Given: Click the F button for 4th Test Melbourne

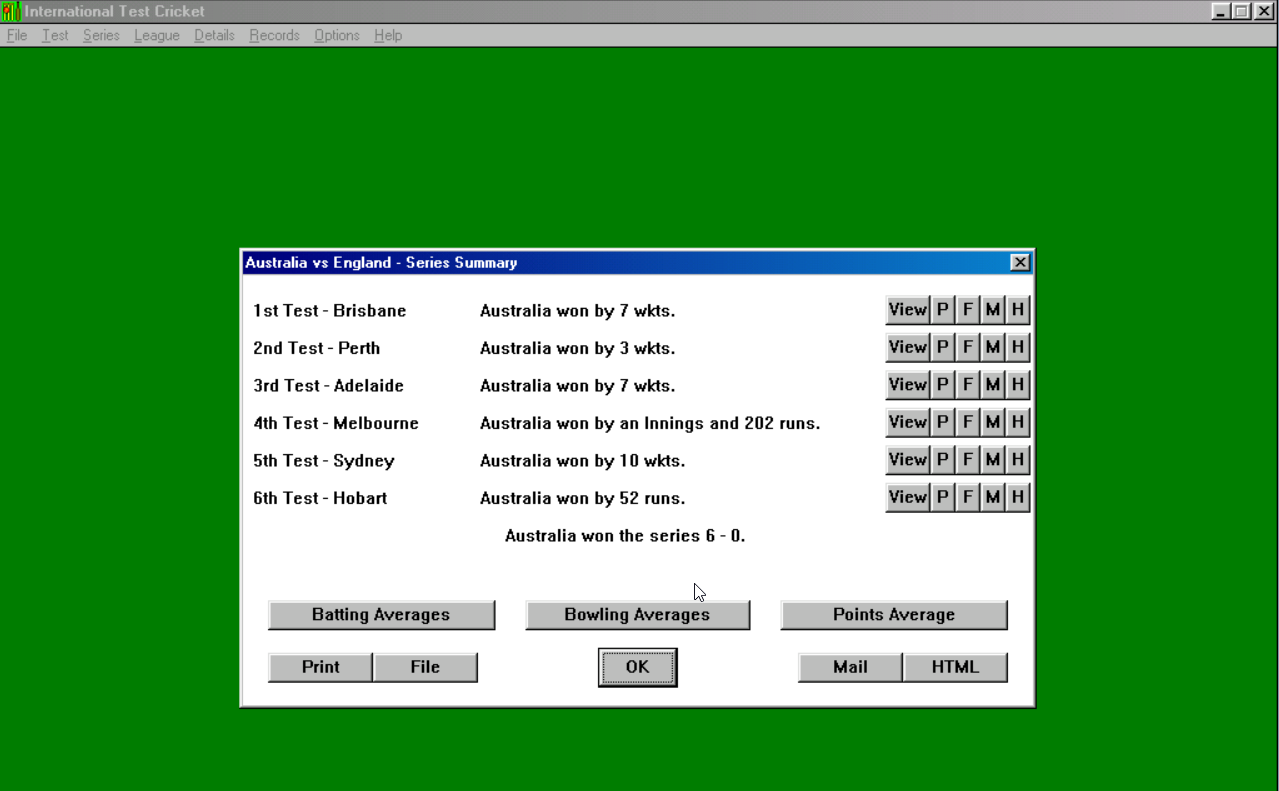Looking at the screenshot, I should (967, 422).
